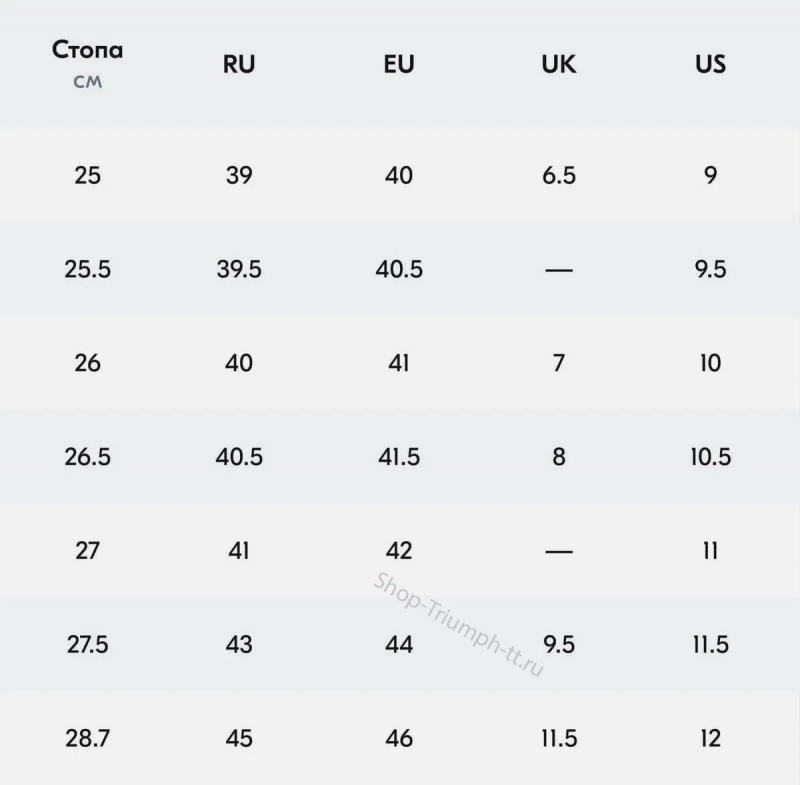Image resolution: width=800 pixels, height=785 pixels.
Task: Click the RU column header
Action: tap(239, 65)
